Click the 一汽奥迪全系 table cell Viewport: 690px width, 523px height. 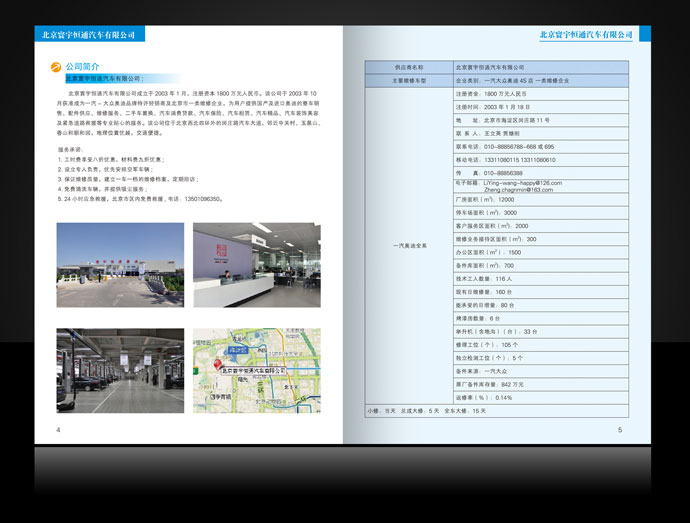[x=409, y=246]
